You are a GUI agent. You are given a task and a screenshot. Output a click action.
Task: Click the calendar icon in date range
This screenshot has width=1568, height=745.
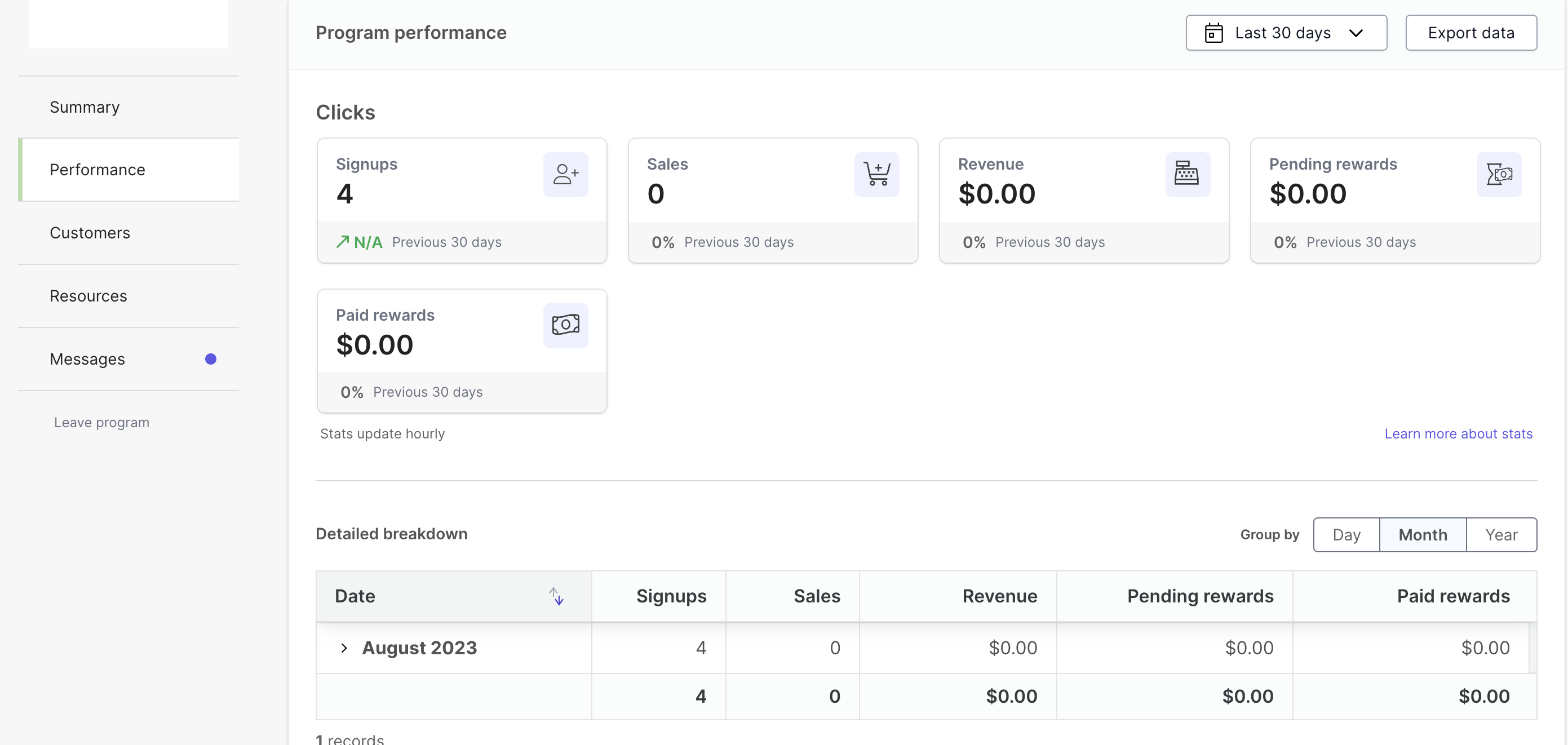coord(1213,33)
